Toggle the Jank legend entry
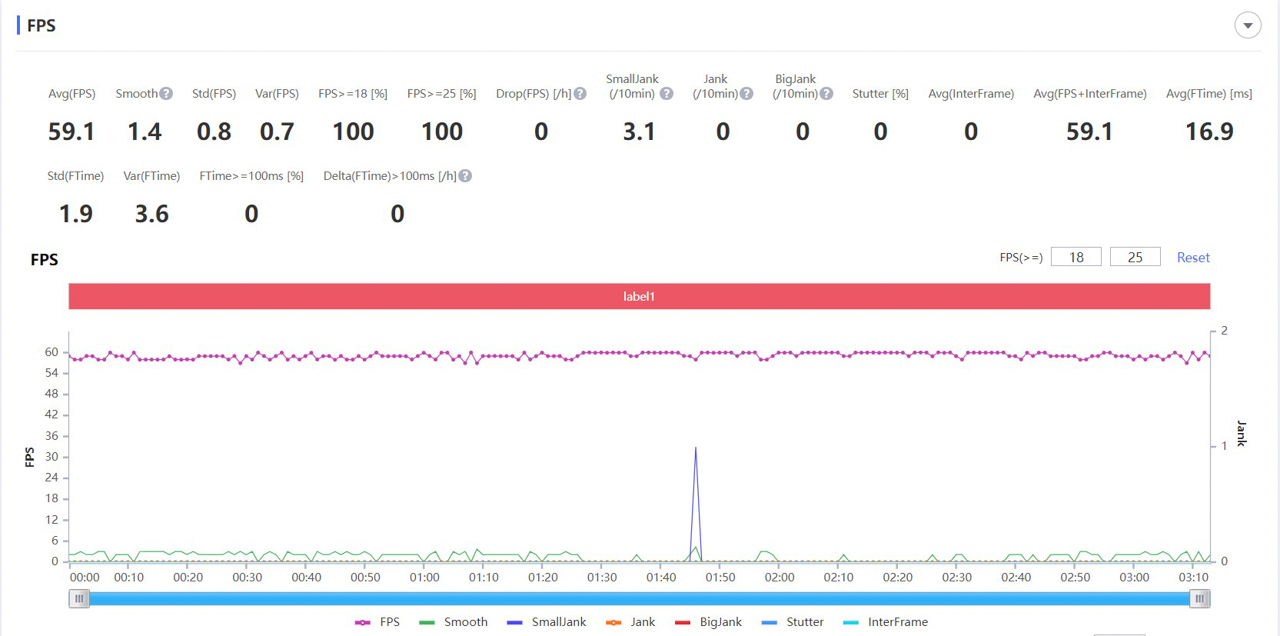Viewport: 1280px width, 636px height. [630, 622]
